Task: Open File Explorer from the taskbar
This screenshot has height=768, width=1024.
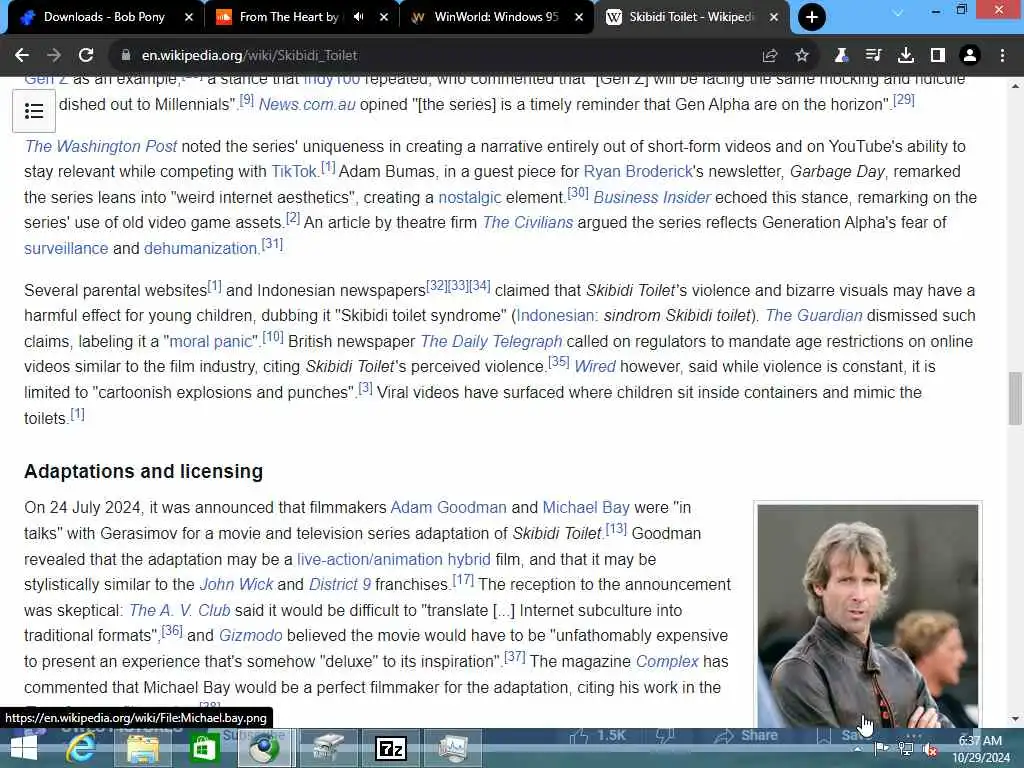Action: pyautogui.click(x=142, y=748)
